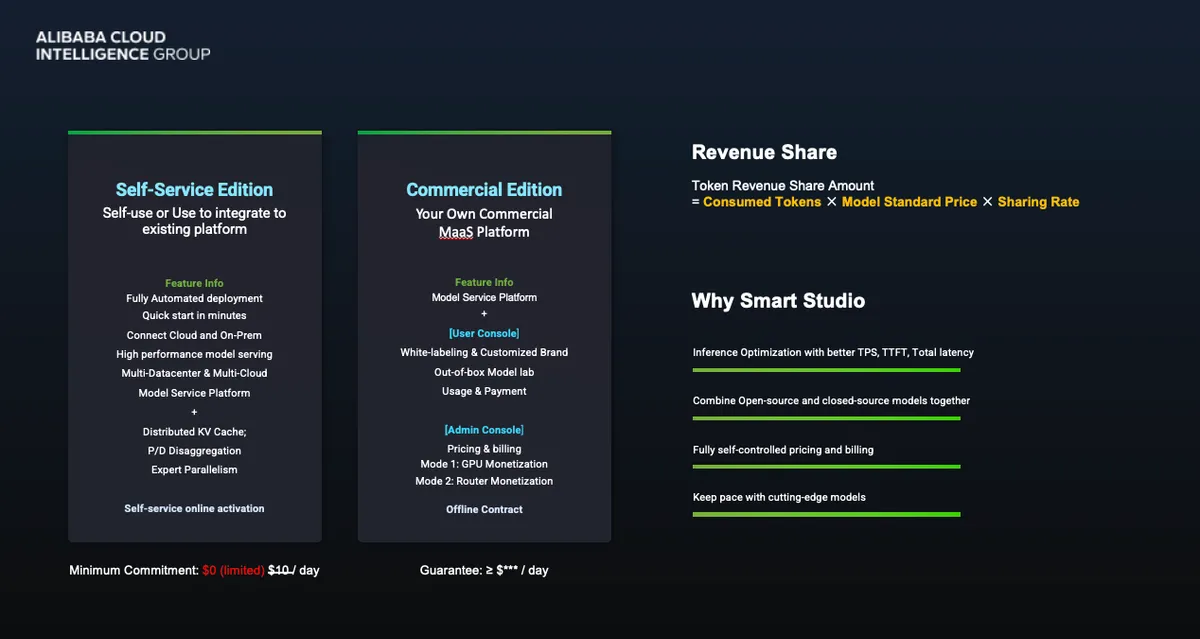
Task: Click the green bar under Inference Optimization
Action: coord(826,370)
